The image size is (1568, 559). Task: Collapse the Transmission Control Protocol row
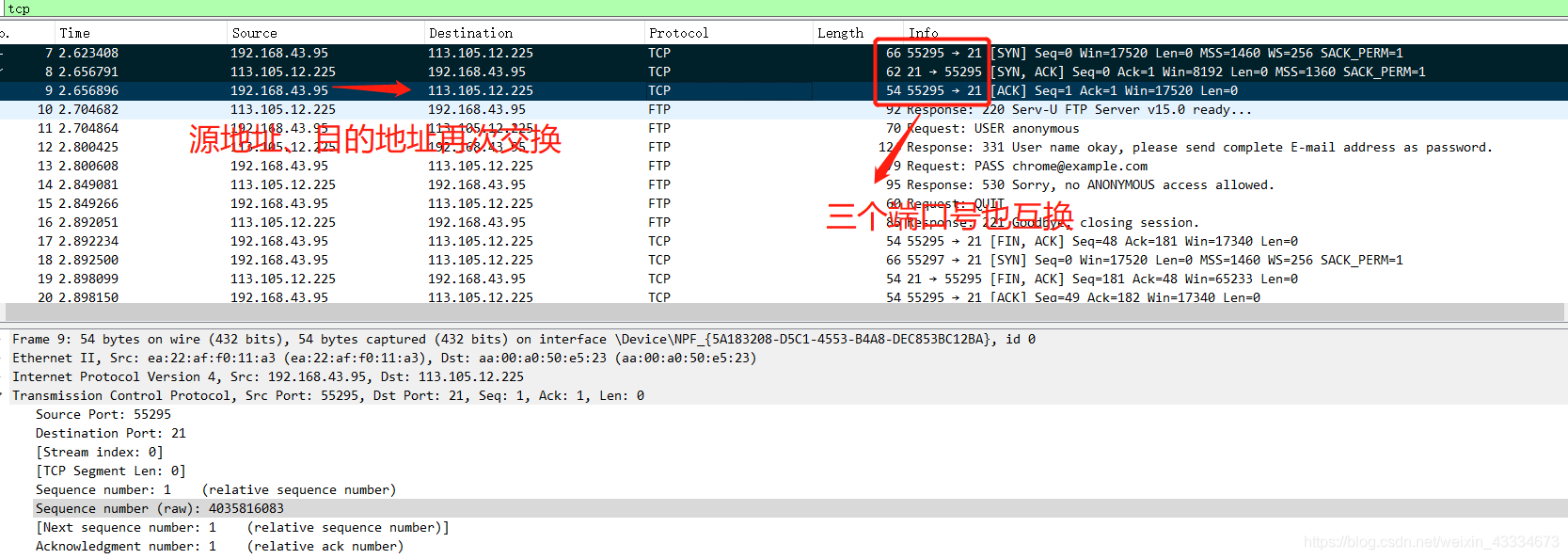pos(784,395)
